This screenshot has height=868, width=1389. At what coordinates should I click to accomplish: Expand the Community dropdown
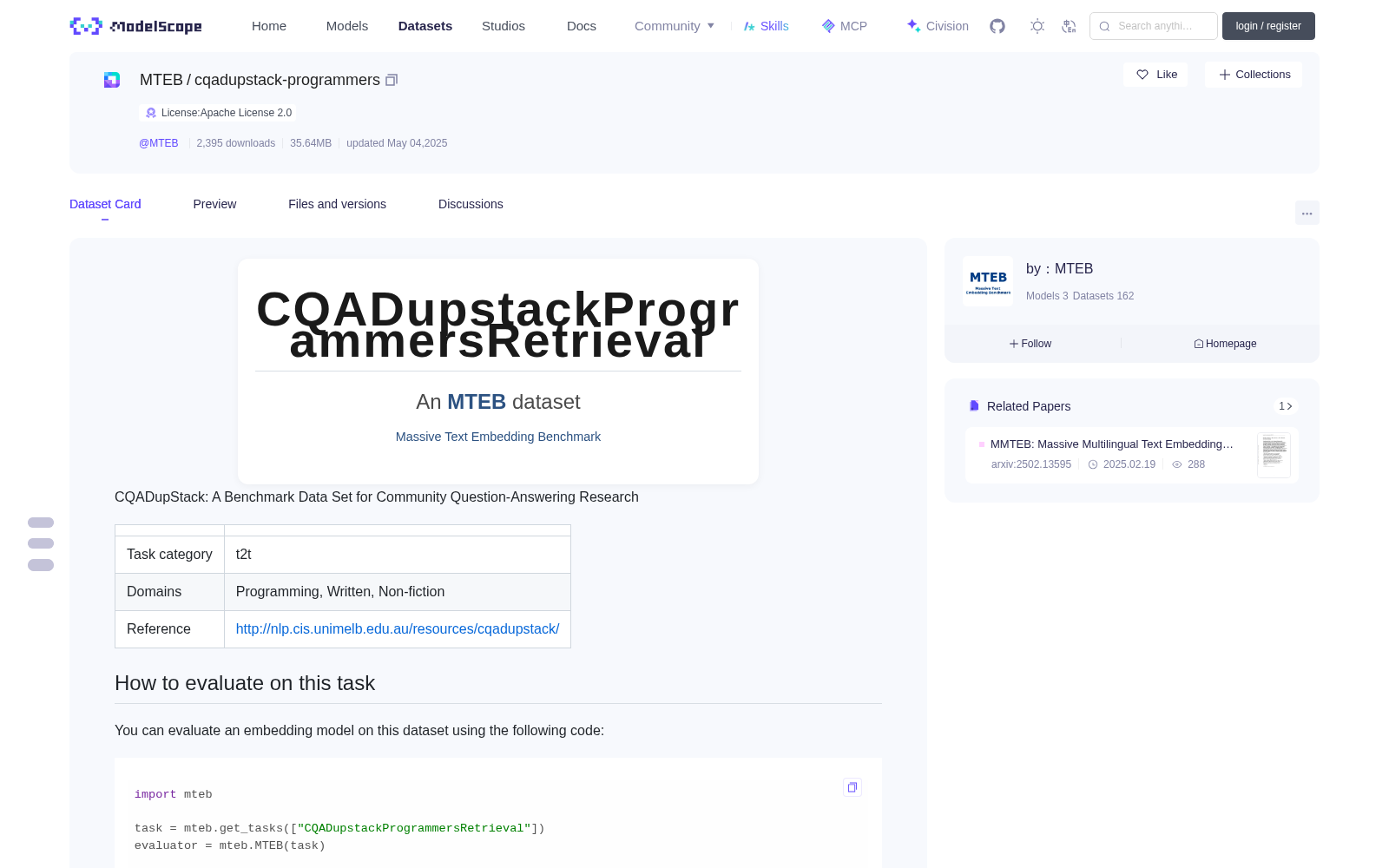[x=675, y=26]
